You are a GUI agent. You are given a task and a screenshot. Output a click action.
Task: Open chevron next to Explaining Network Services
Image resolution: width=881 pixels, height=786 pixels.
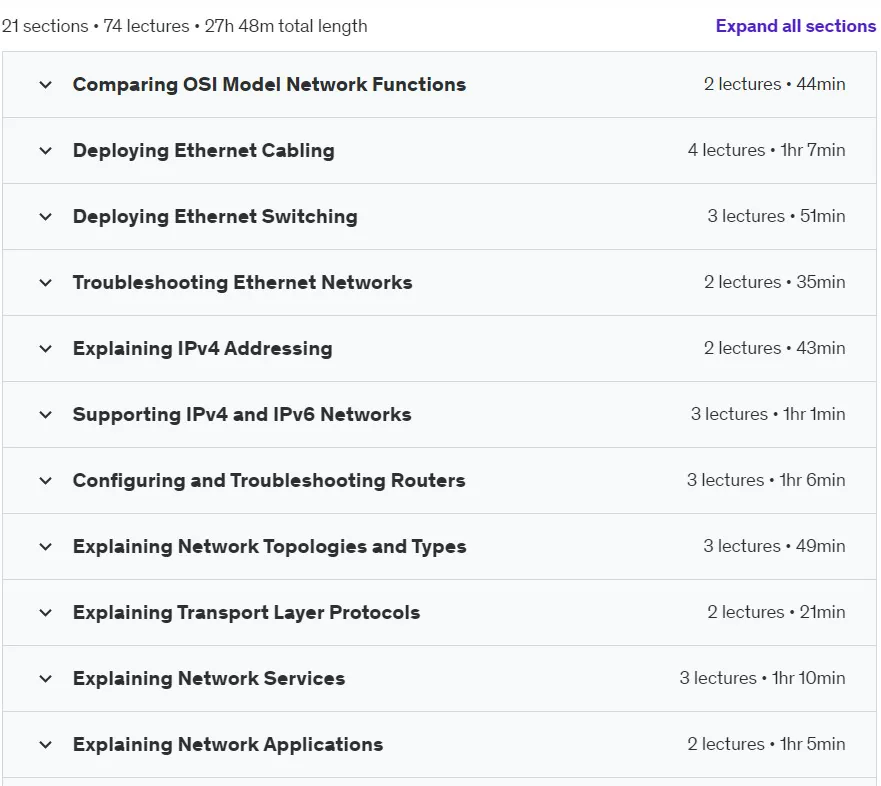[x=46, y=679]
